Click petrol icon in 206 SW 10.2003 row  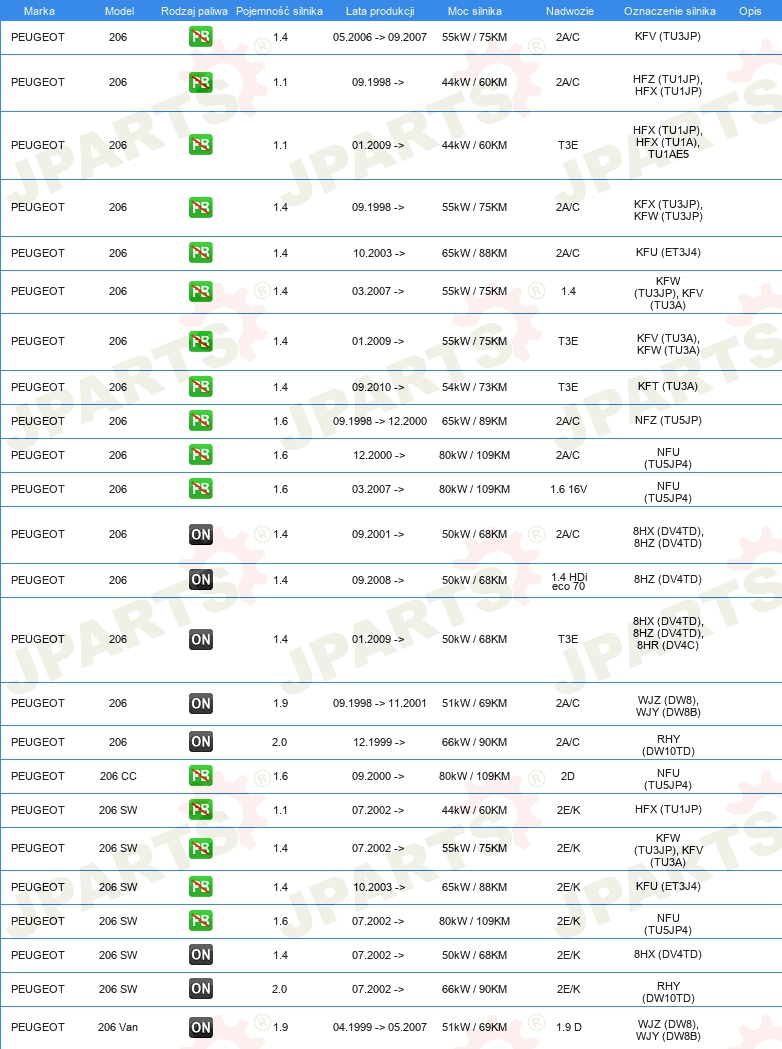[x=201, y=887]
